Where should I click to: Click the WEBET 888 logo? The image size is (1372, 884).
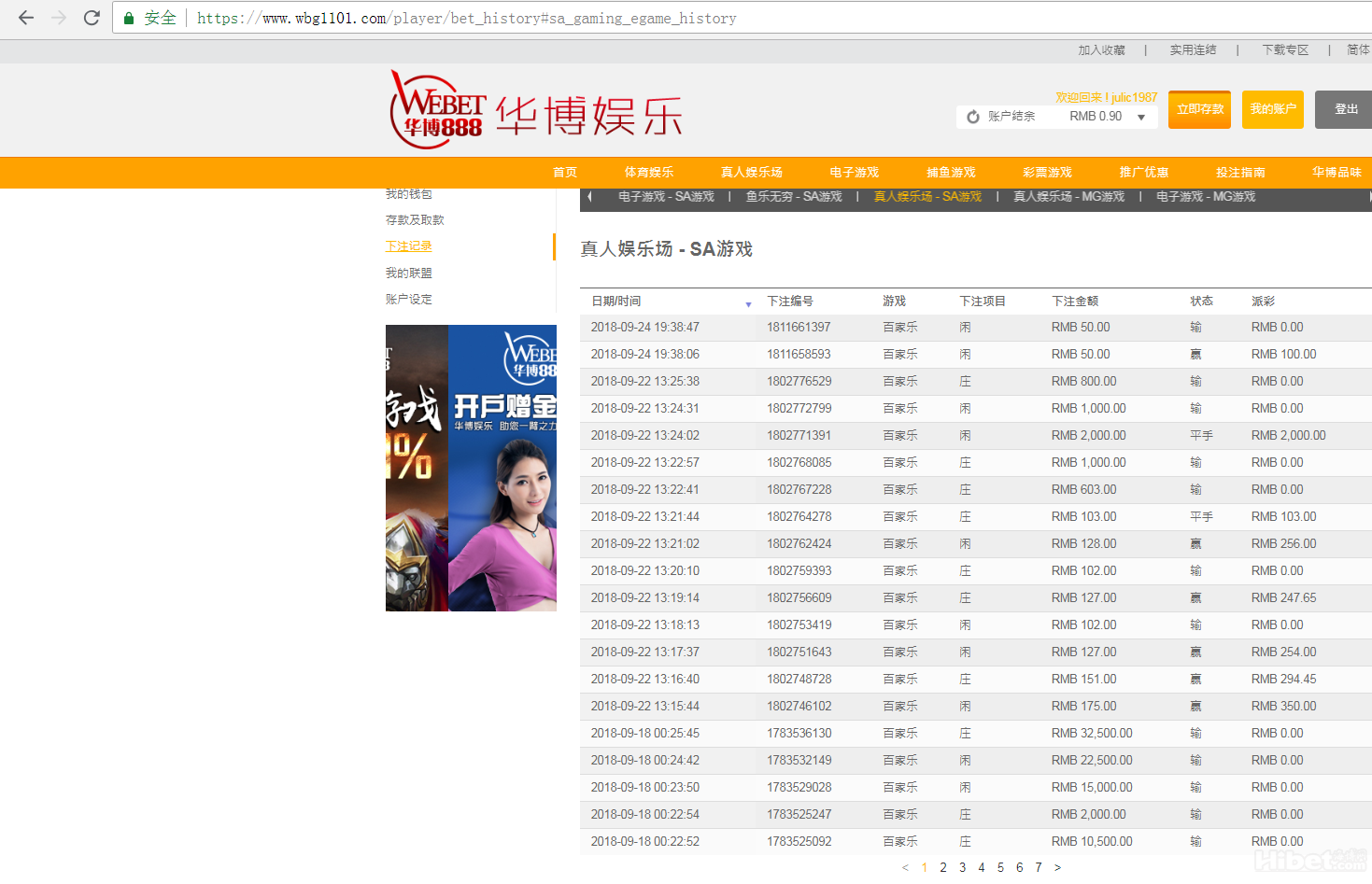[437, 110]
